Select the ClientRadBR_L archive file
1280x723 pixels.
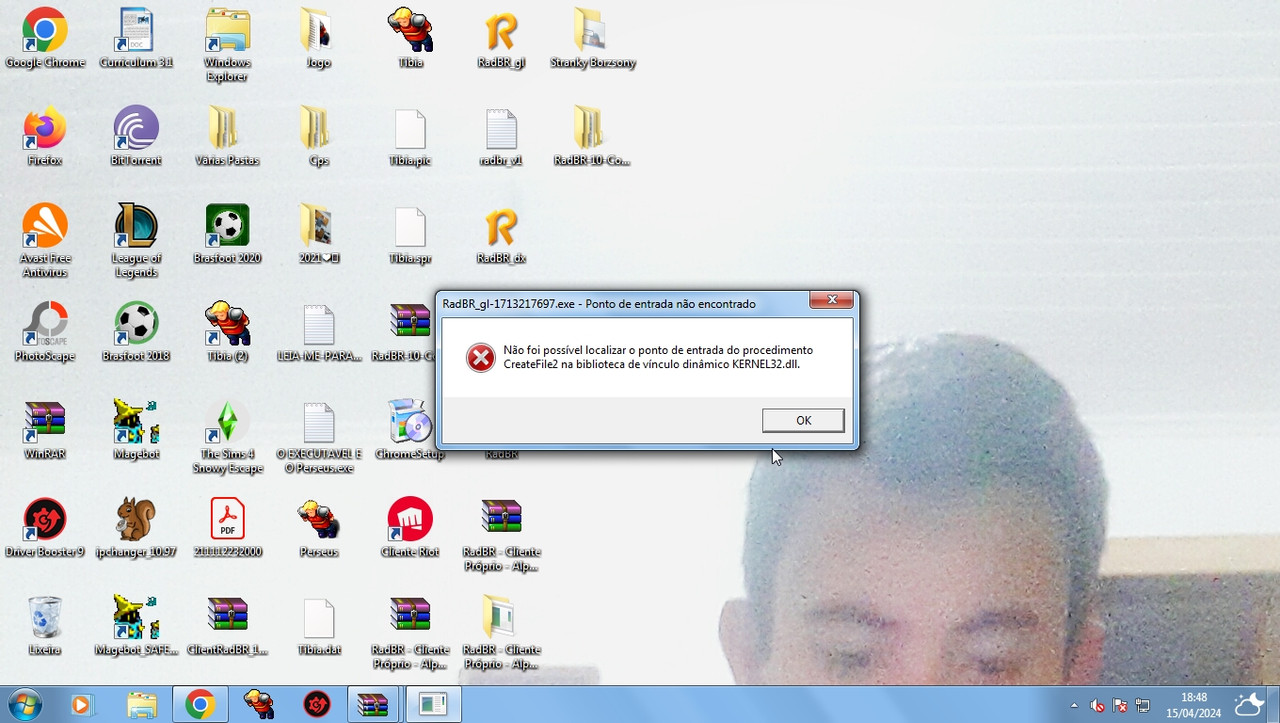tap(227, 626)
